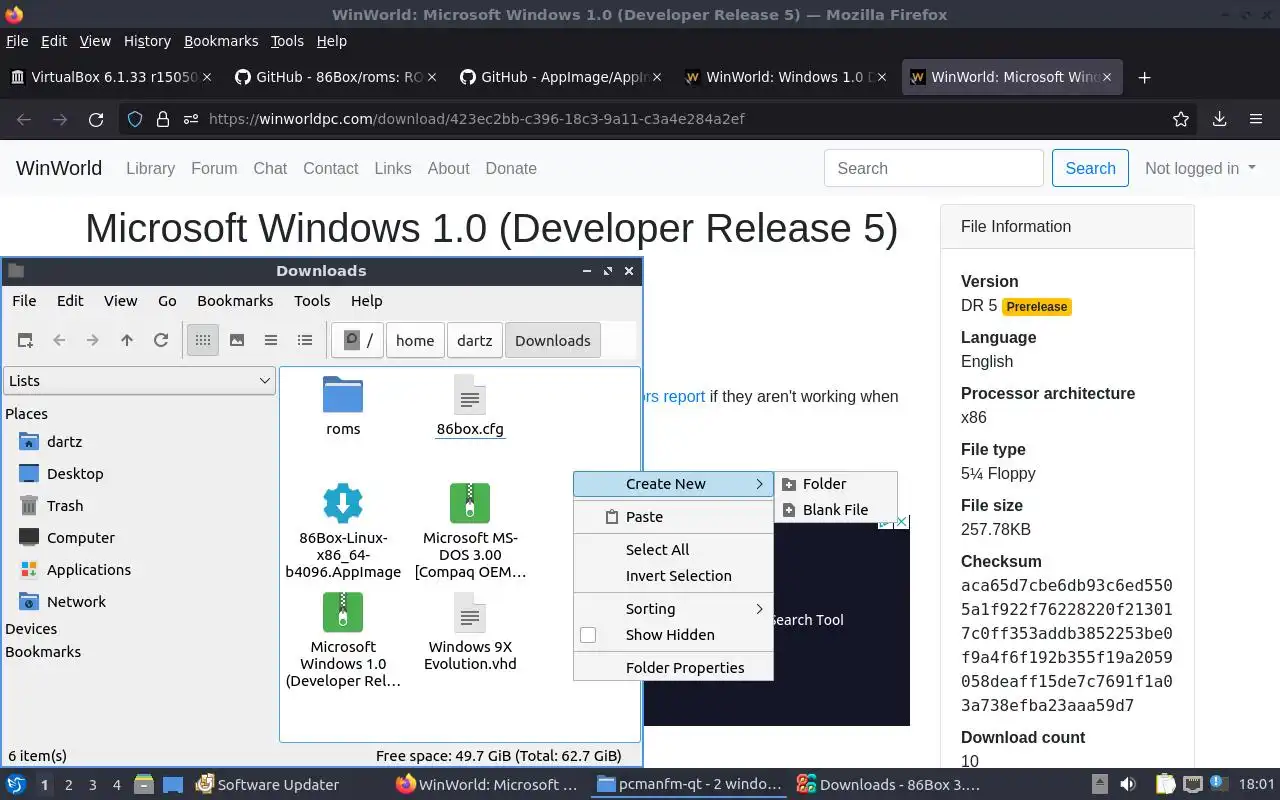Open Firefox History menu
The height and width of the screenshot is (800, 1280).
pyautogui.click(x=147, y=41)
